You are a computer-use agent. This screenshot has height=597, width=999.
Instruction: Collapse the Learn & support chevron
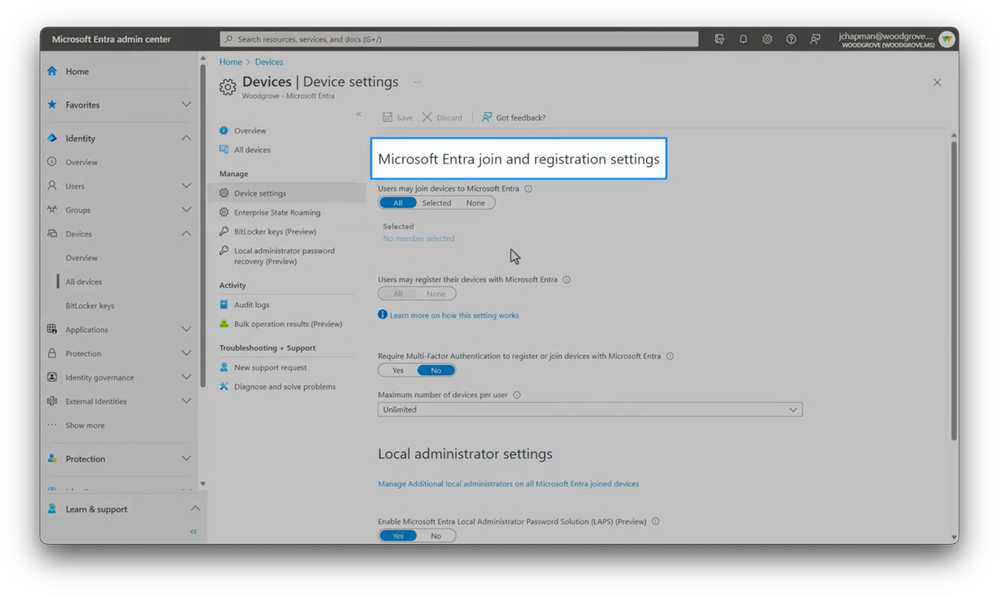(196, 508)
